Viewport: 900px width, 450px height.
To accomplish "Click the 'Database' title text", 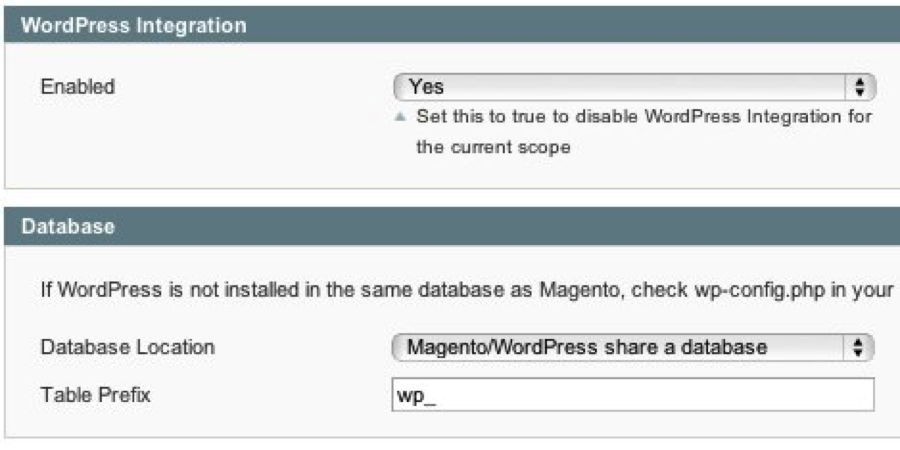I will (x=67, y=227).
